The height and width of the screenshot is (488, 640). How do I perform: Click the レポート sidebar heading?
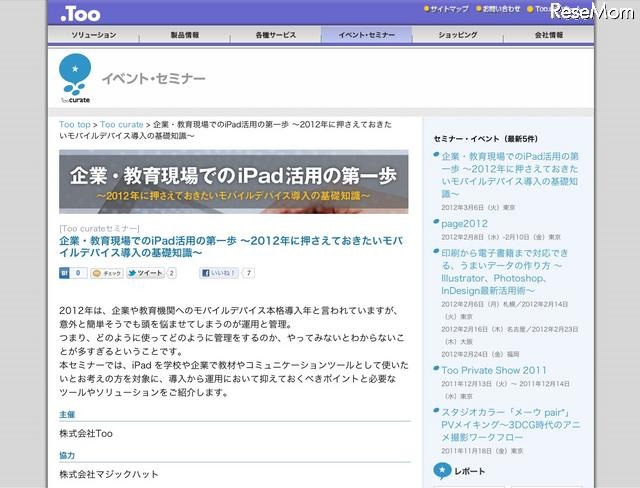point(469,471)
